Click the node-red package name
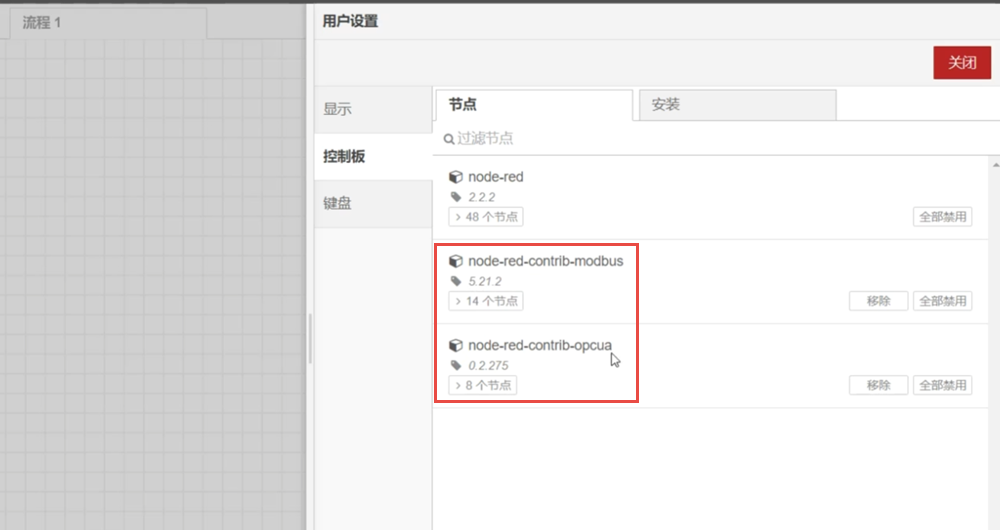The height and width of the screenshot is (530, 1000). (x=496, y=177)
